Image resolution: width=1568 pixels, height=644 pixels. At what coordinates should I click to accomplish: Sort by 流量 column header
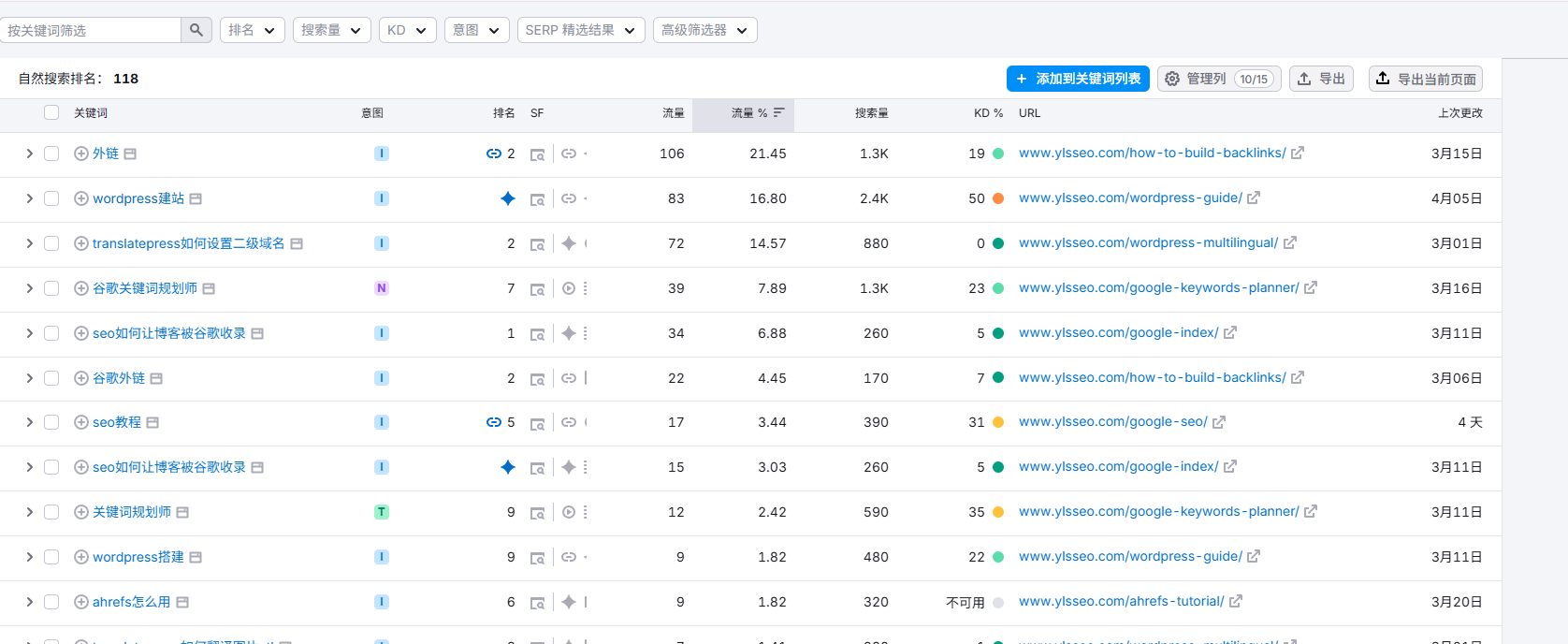tap(674, 113)
